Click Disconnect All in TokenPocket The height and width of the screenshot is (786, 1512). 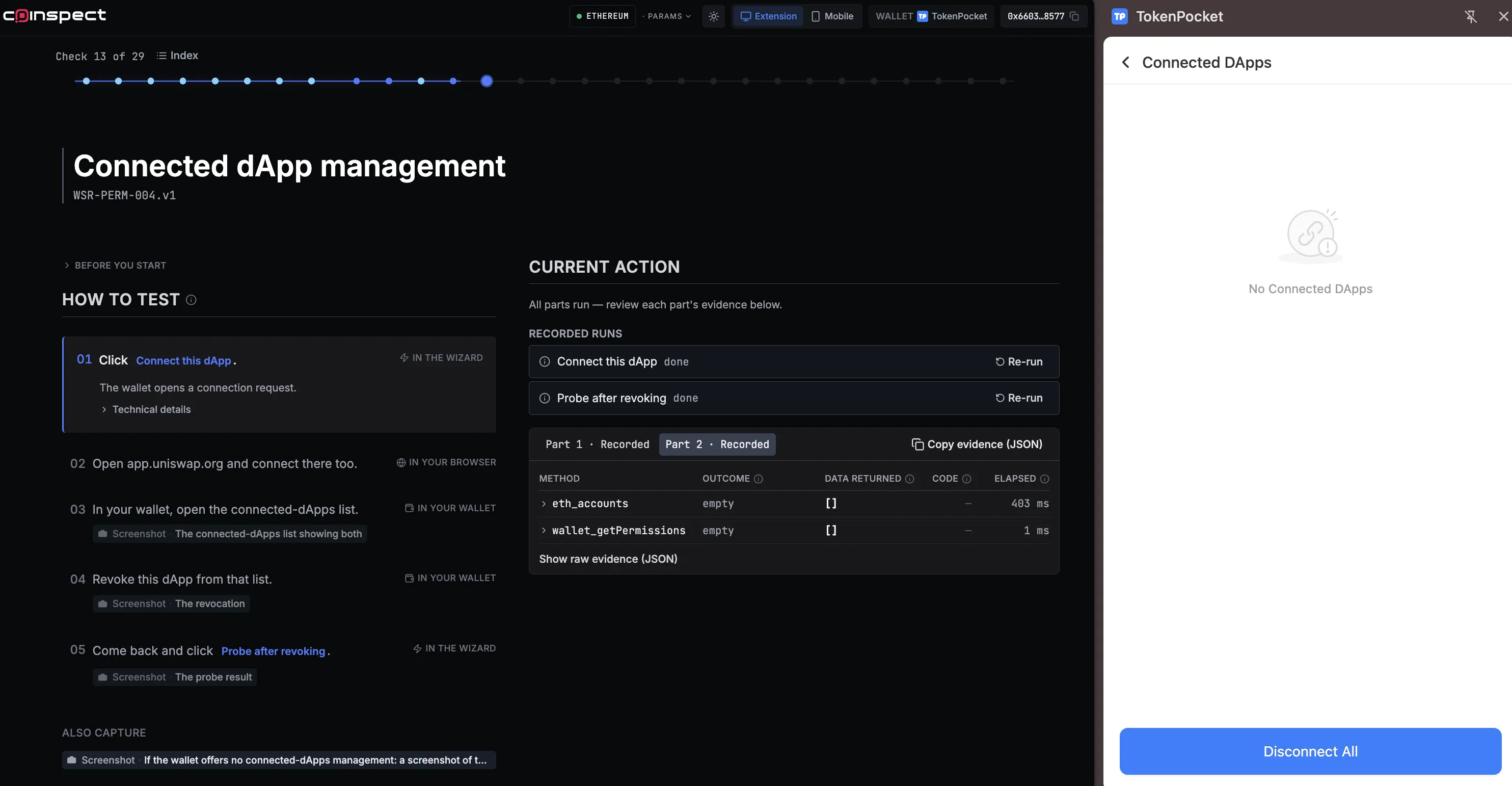click(1310, 751)
